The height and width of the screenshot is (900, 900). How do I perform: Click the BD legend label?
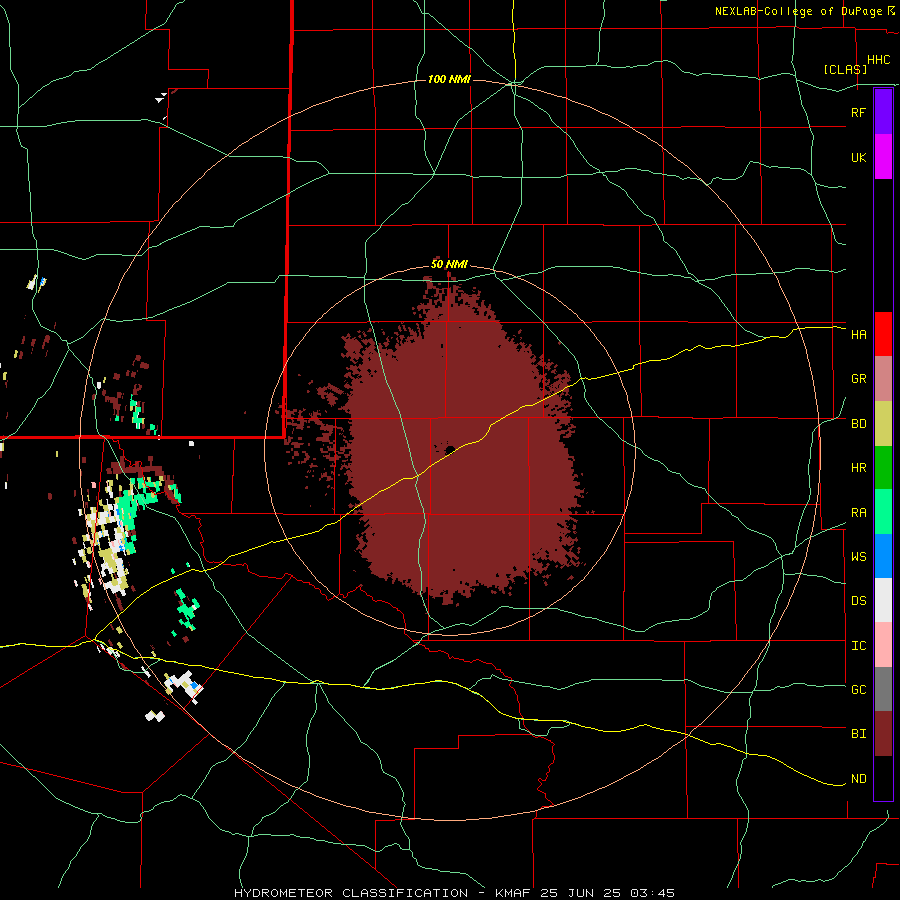(x=858, y=424)
